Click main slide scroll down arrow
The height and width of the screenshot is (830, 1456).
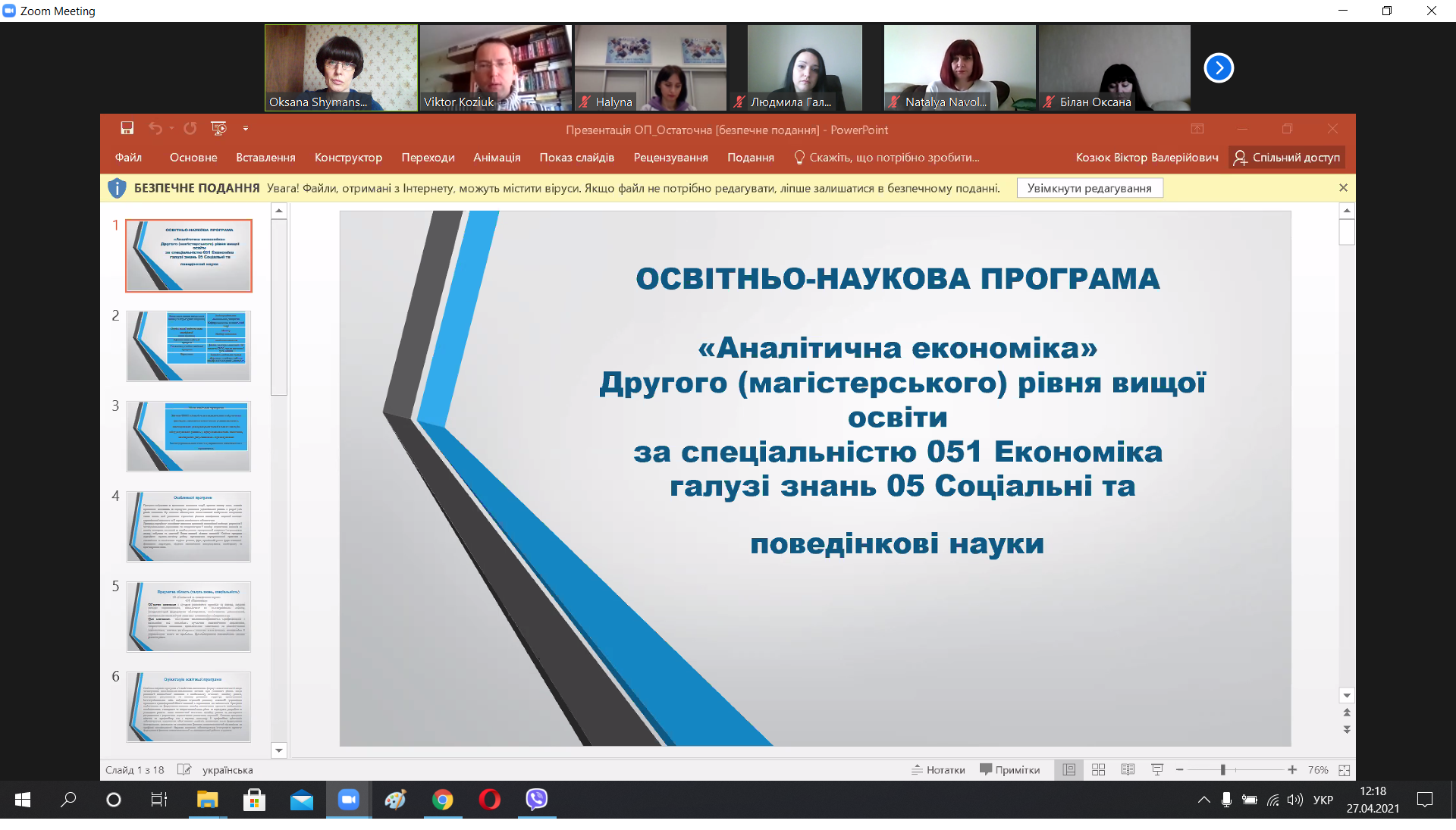pyautogui.click(x=1347, y=695)
